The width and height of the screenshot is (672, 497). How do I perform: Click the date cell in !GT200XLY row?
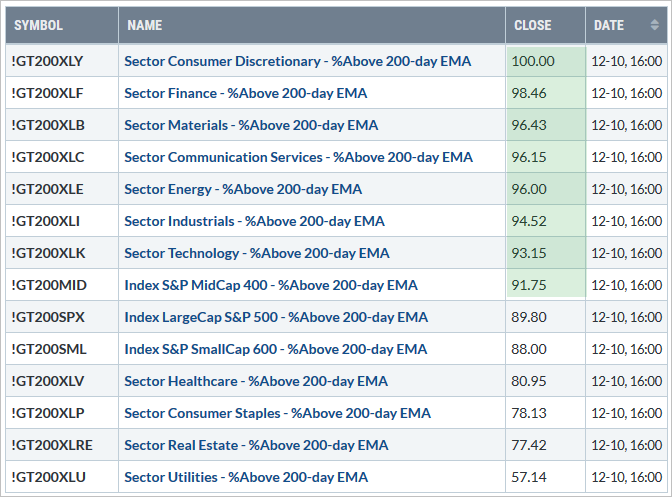point(627,61)
